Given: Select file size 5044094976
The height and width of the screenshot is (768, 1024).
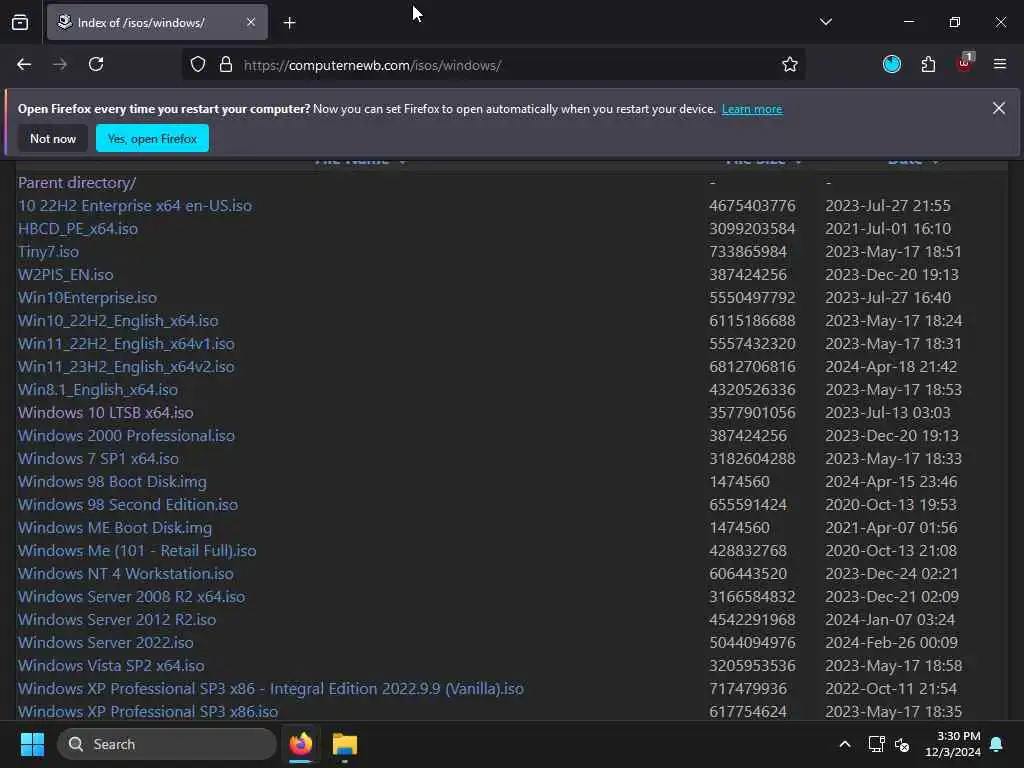Looking at the screenshot, I should pos(752,643).
